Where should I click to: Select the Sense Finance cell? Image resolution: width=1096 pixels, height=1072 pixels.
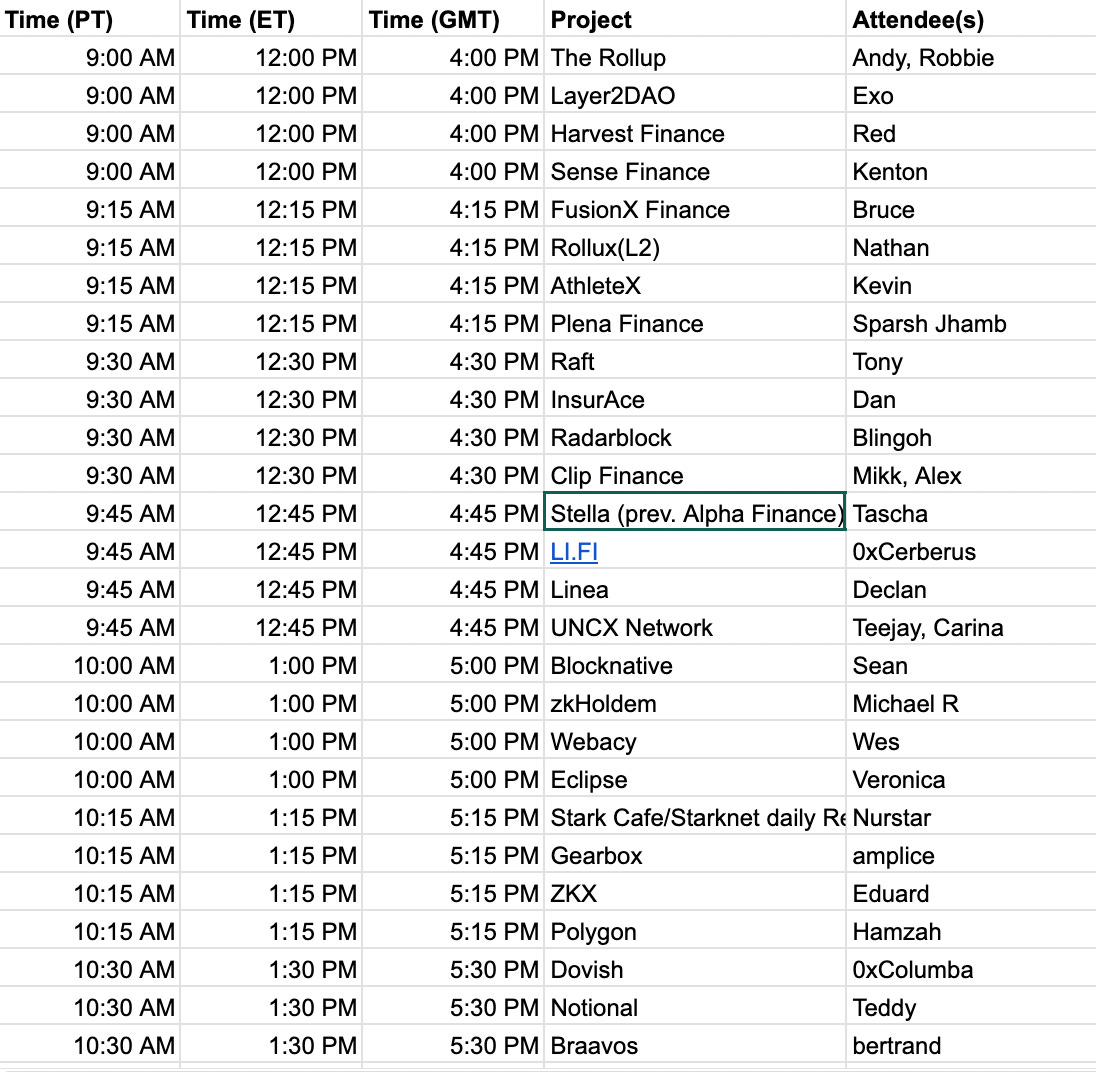(x=695, y=171)
